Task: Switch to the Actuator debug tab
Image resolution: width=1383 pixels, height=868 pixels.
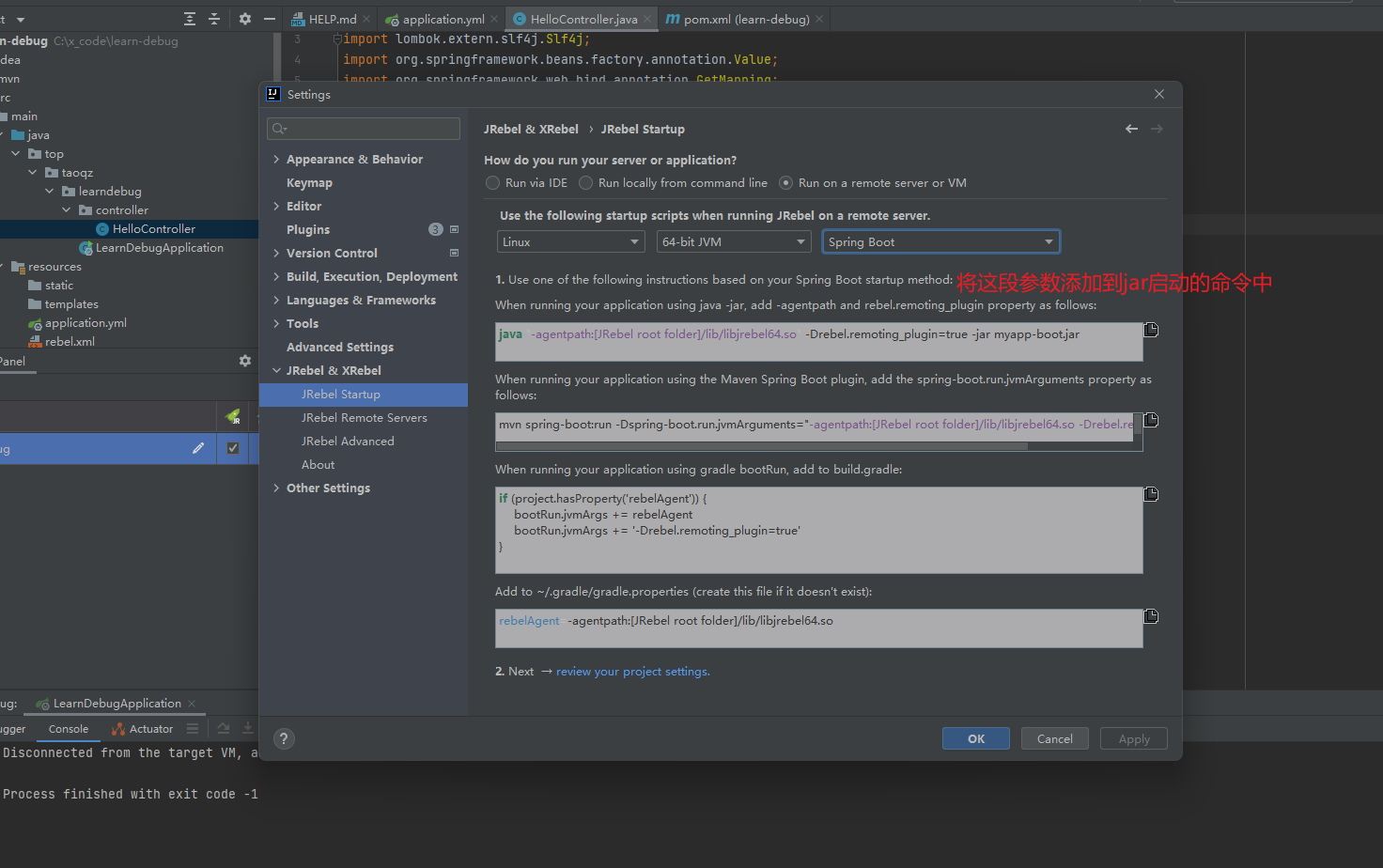Action: click(x=142, y=728)
